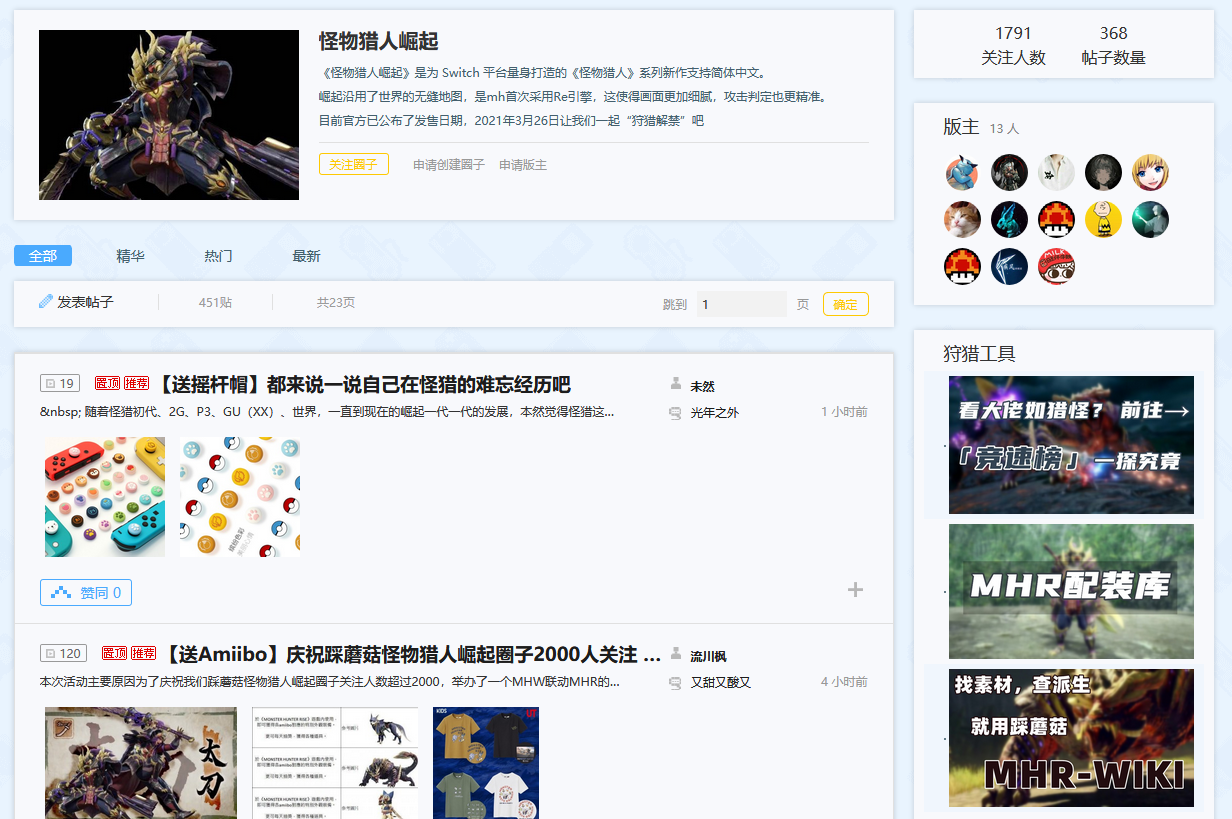
Task: Open the Switch joystick caps thumbnail image
Action: point(105,497)
